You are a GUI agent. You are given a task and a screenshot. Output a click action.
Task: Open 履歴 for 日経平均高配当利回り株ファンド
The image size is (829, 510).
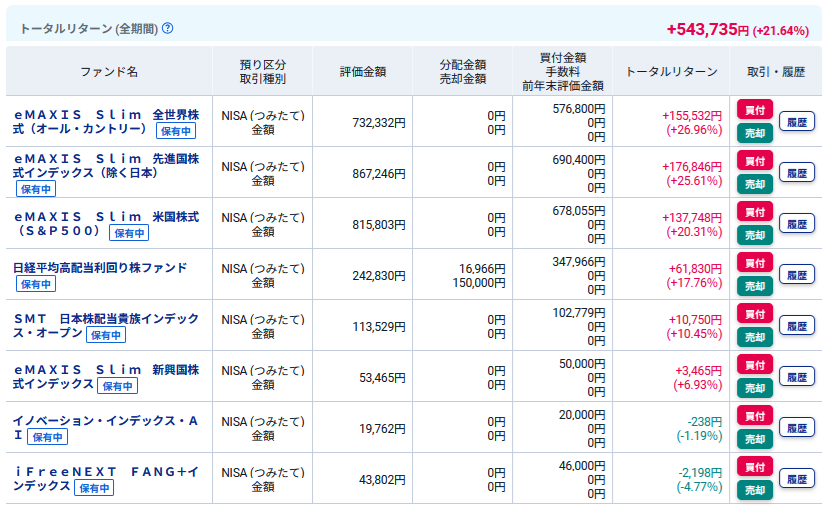797,275
